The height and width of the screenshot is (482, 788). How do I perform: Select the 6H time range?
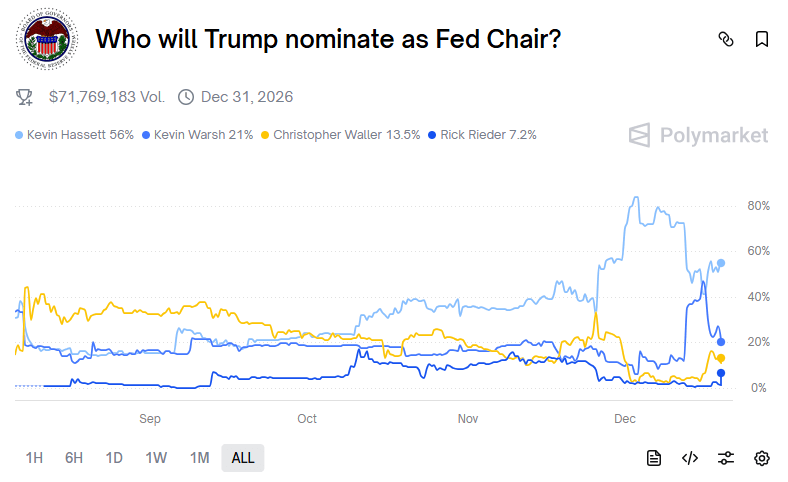(74, 458)
